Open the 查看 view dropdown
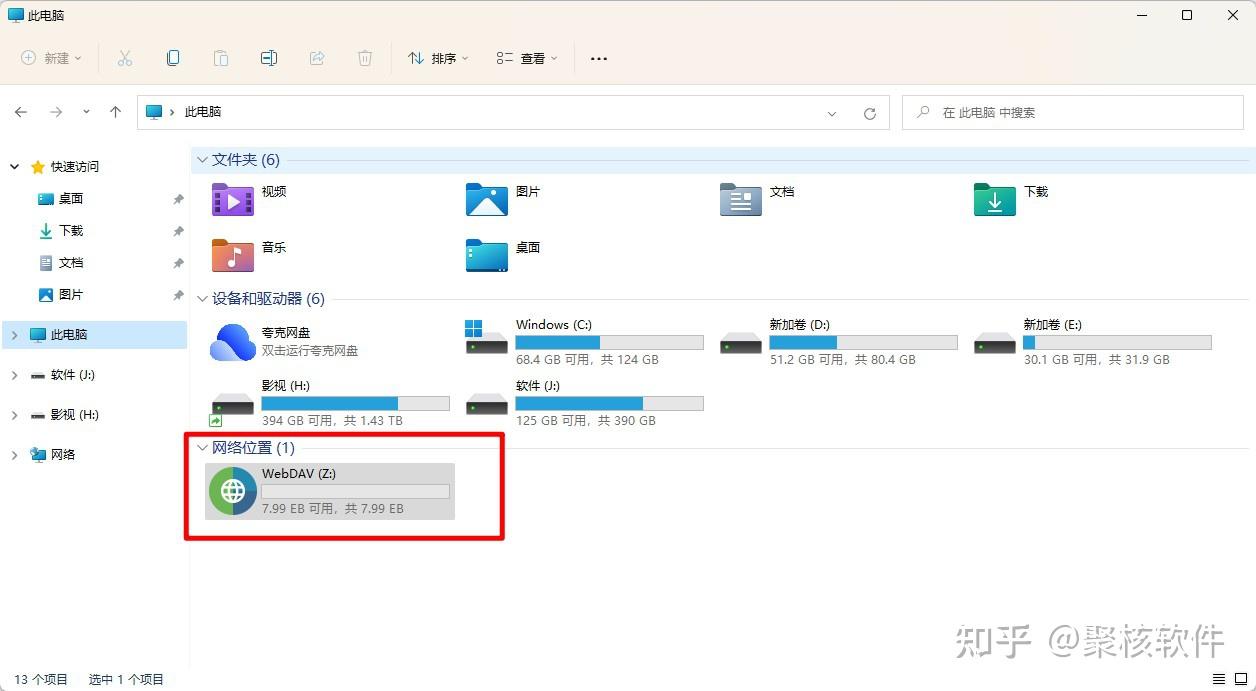This screenshot has width=1256, height=691. click(525, 58)
